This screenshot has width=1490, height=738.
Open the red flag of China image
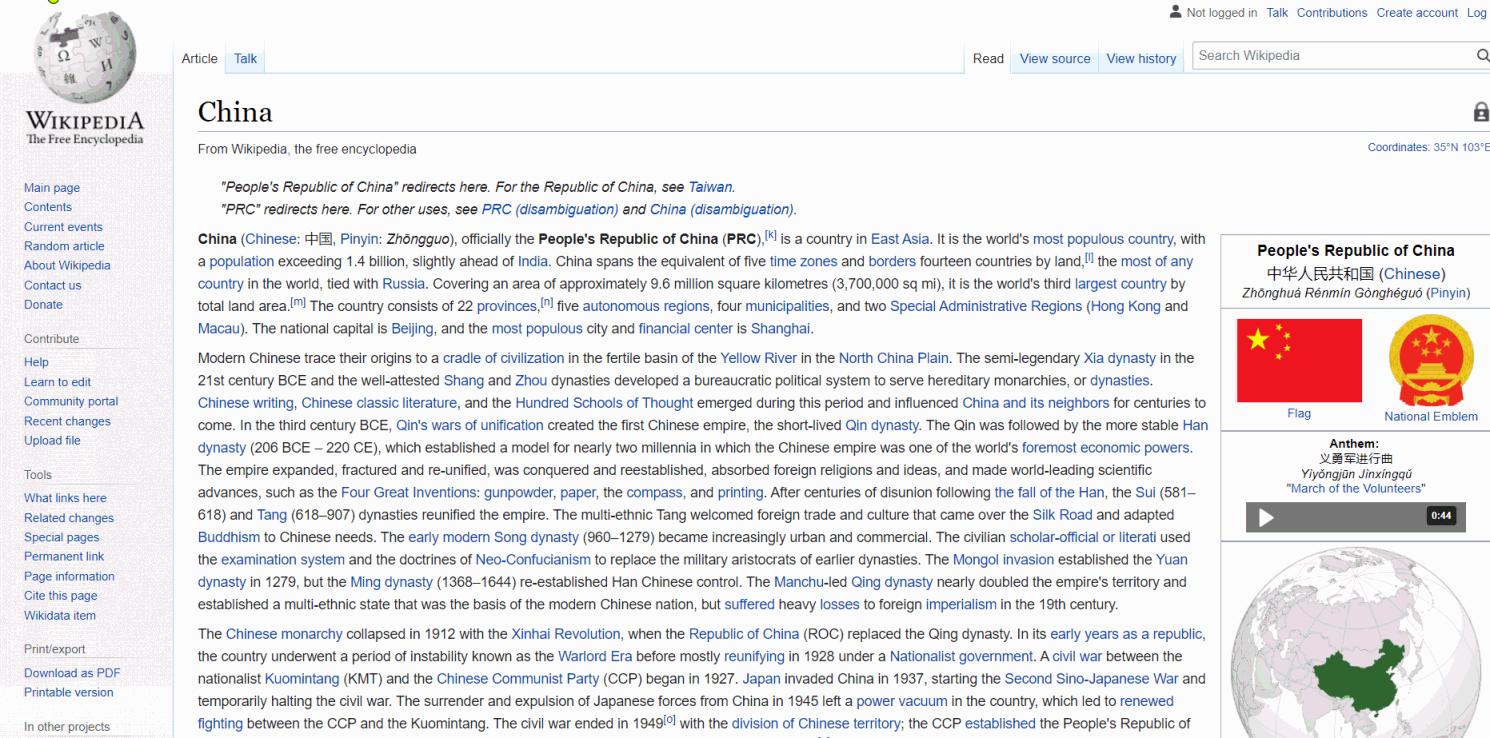coord(1299,361)
